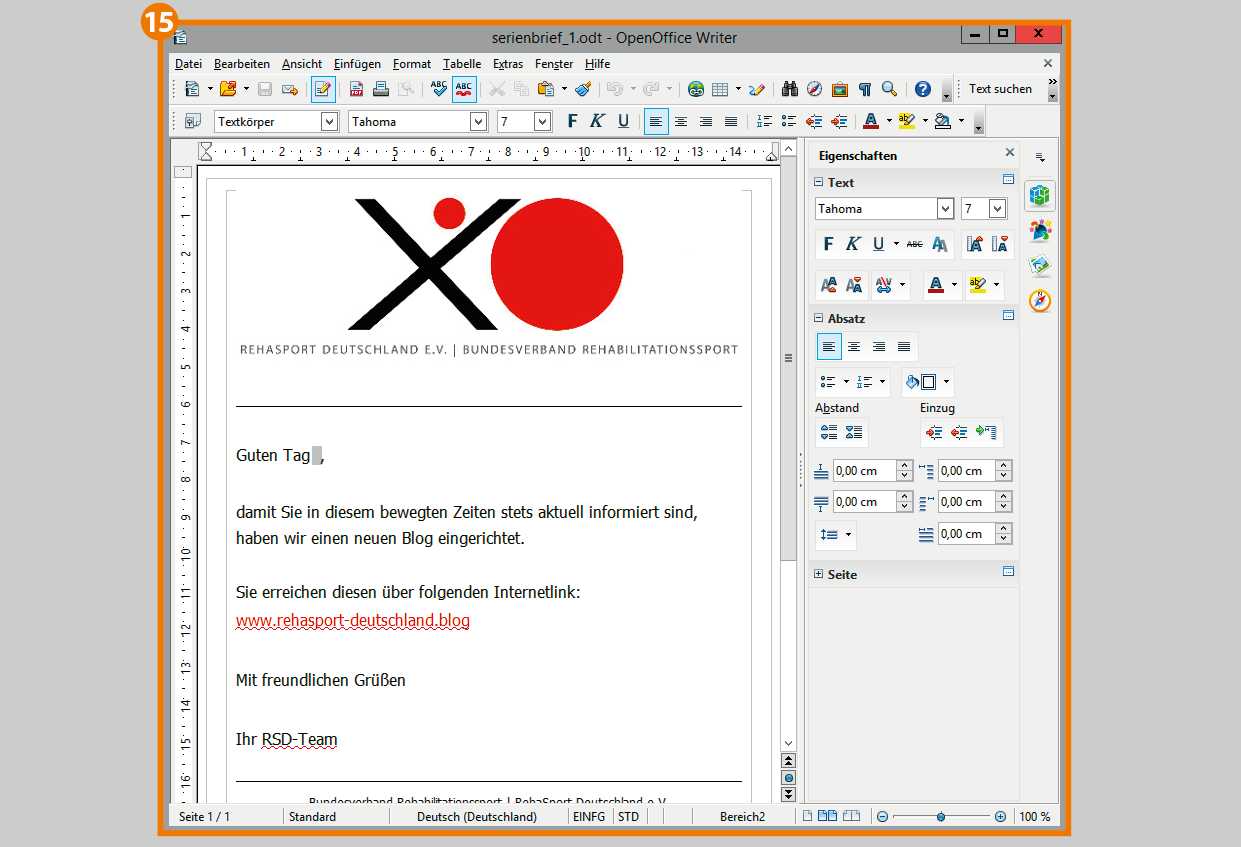Click the www.rehasport-deutschland.blog link text
The width and height of the screenshot is (1241, 847).
tap(352, 620)
